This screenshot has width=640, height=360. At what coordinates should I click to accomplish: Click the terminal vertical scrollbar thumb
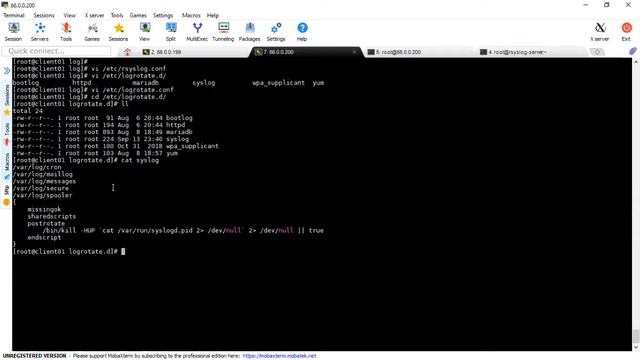pyautogui.click(x=636, y=336)
